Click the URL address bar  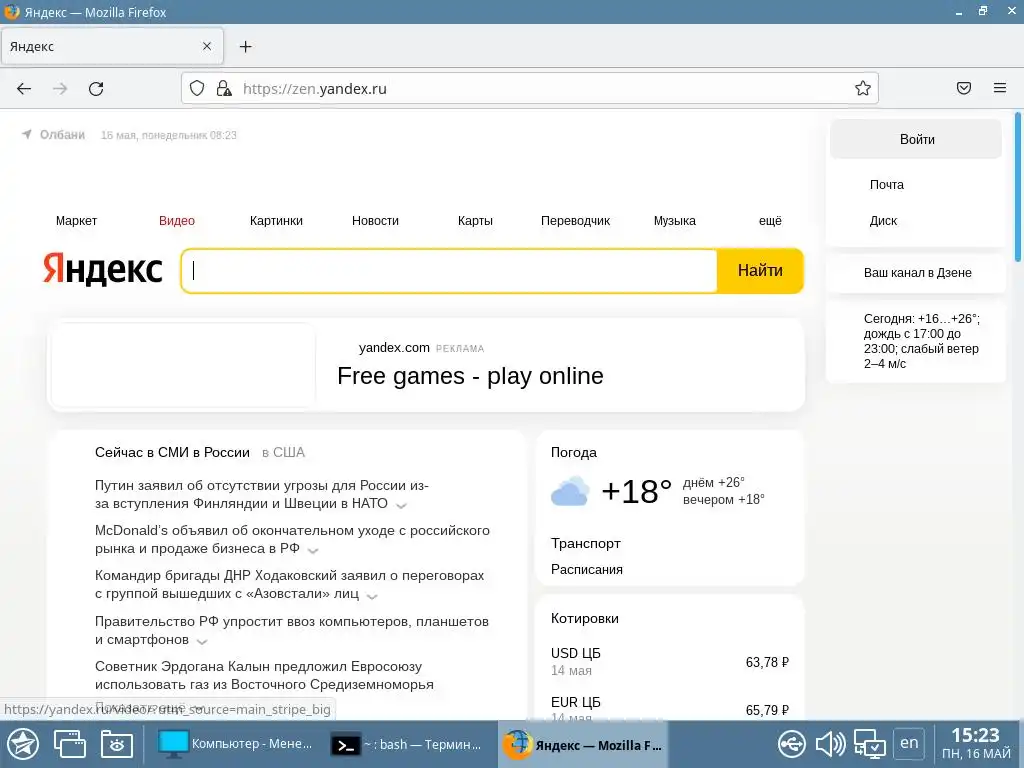pos(530,88)
